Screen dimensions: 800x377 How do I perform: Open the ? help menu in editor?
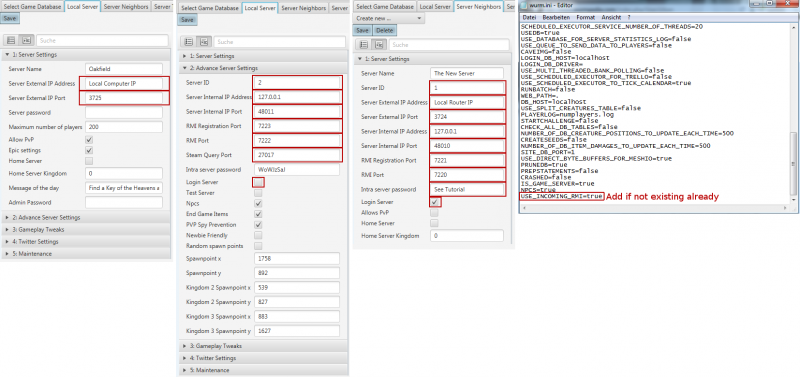(629, 17)
